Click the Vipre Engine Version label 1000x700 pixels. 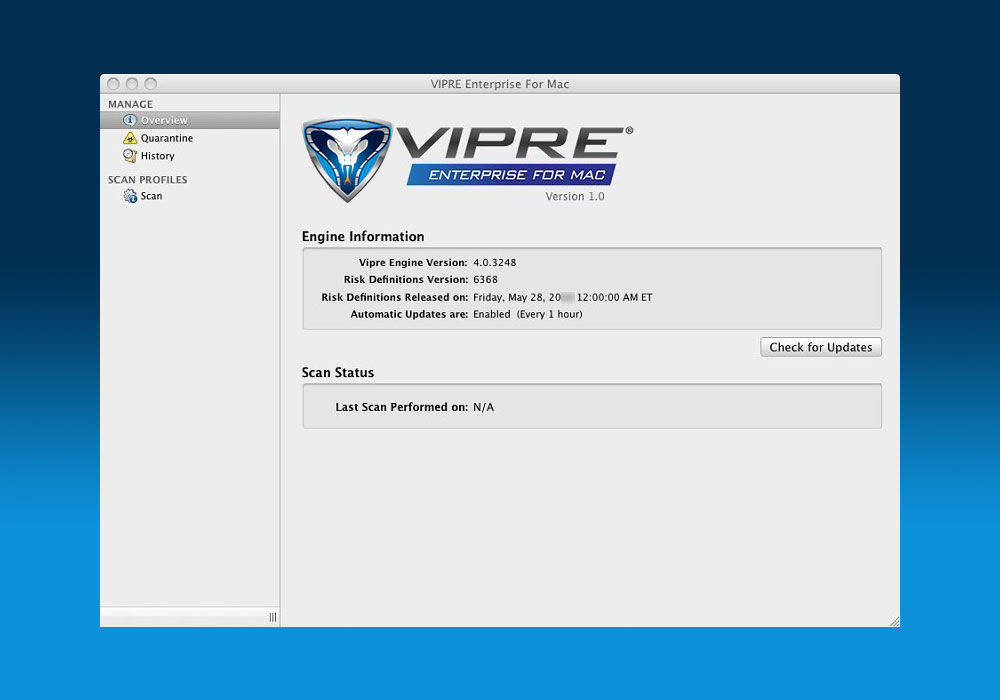point(413,262)
